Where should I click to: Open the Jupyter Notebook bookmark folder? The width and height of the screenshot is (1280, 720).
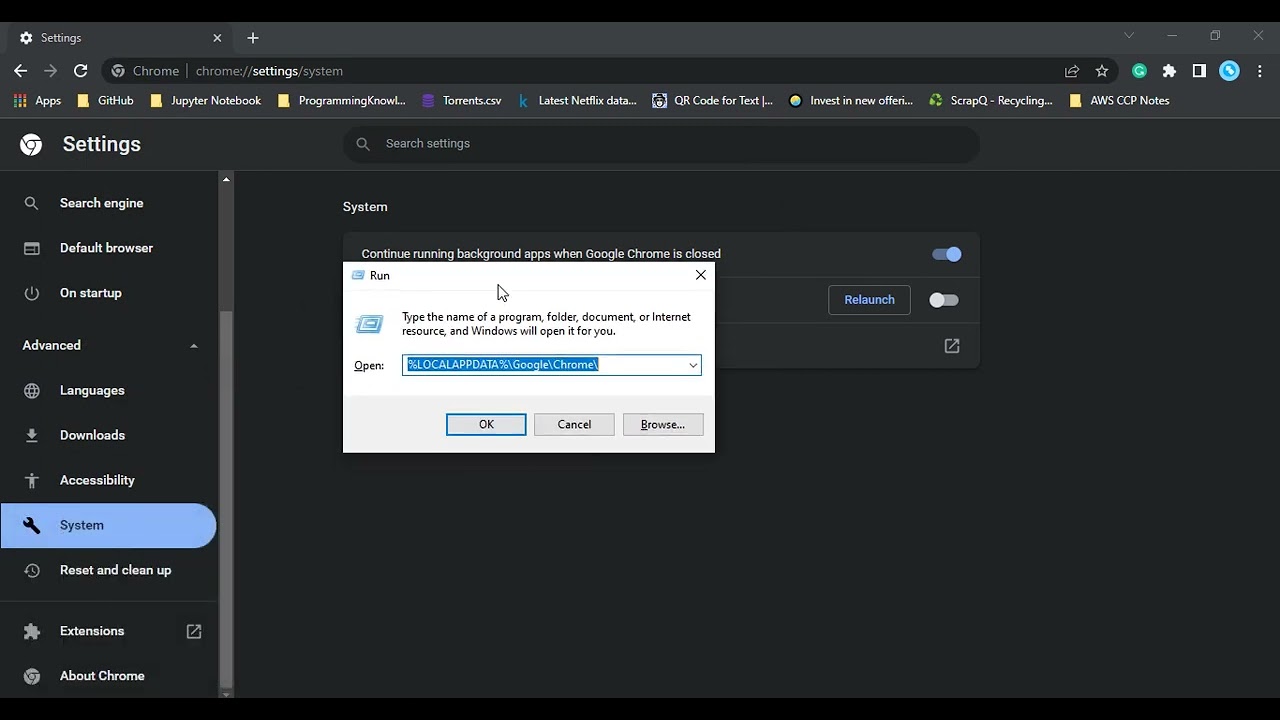coord(205,100)
